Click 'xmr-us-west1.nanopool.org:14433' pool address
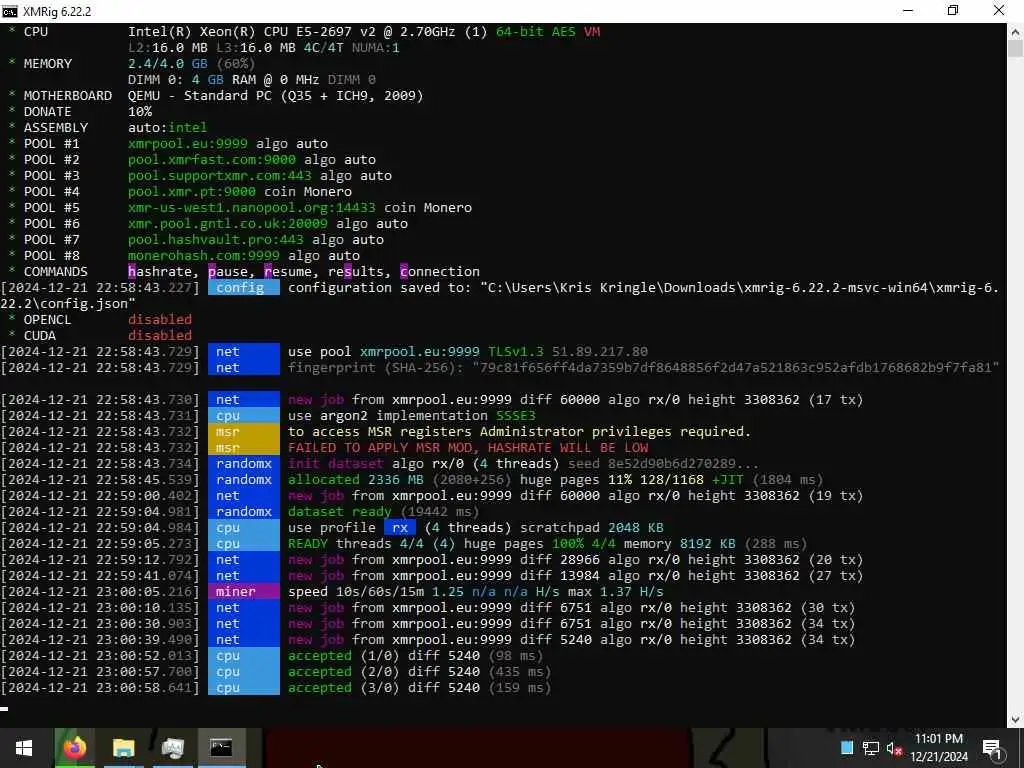The width and height of the screenshot is (1024, 768). pyautogui.click(x=252, y=208)
